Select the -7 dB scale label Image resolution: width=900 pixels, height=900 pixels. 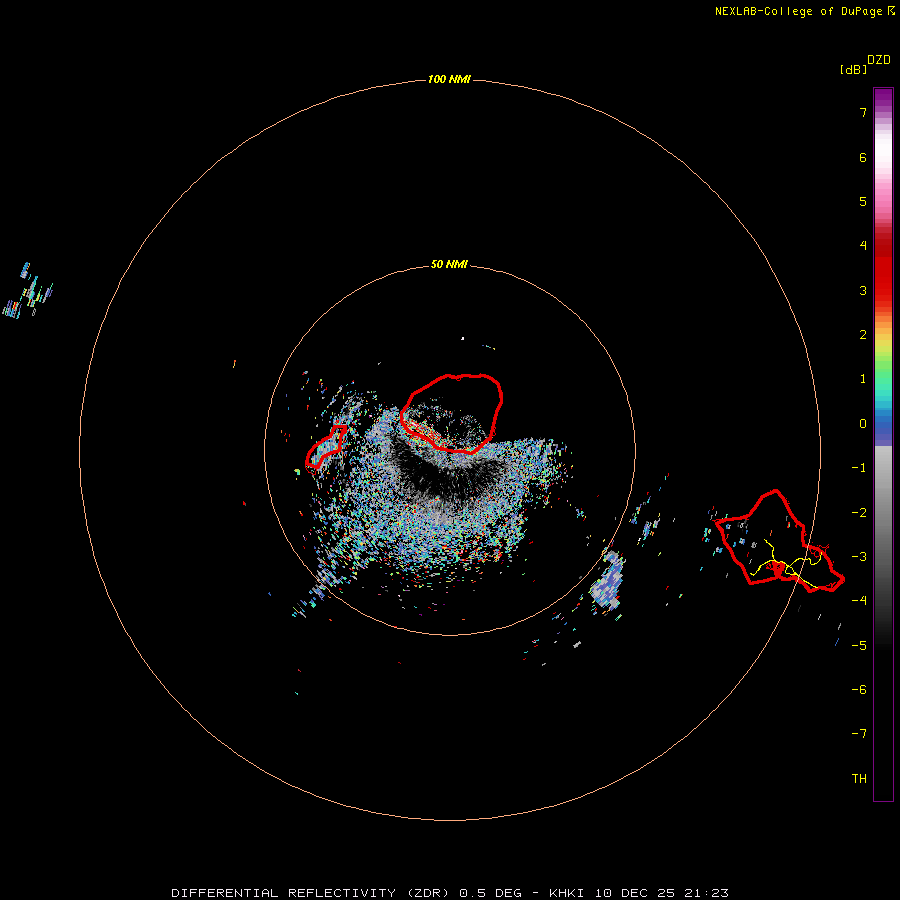point(859,734)
